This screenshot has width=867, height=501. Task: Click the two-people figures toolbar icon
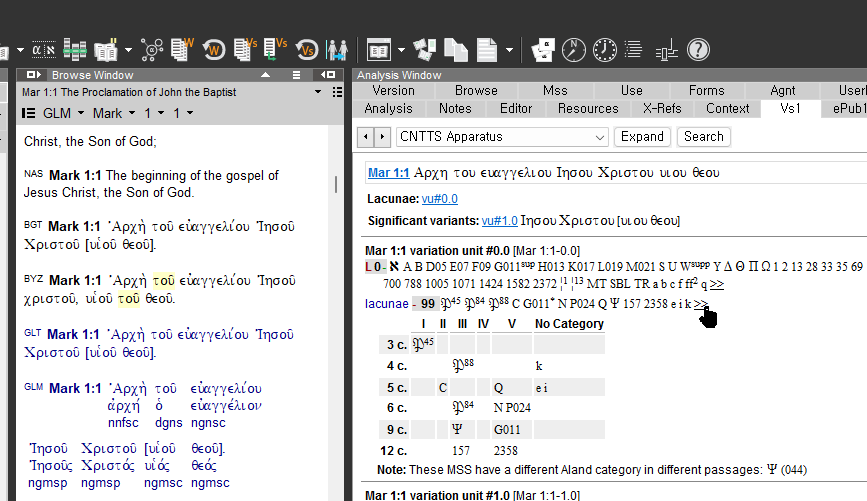tap(337, 50)
